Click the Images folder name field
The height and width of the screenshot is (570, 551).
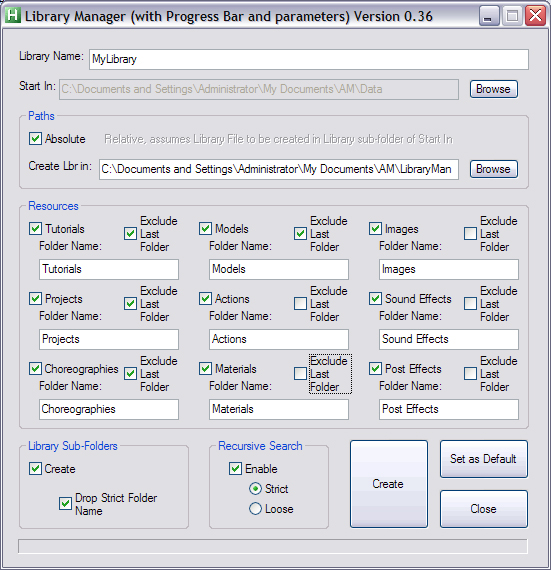(x=449, y=269)
